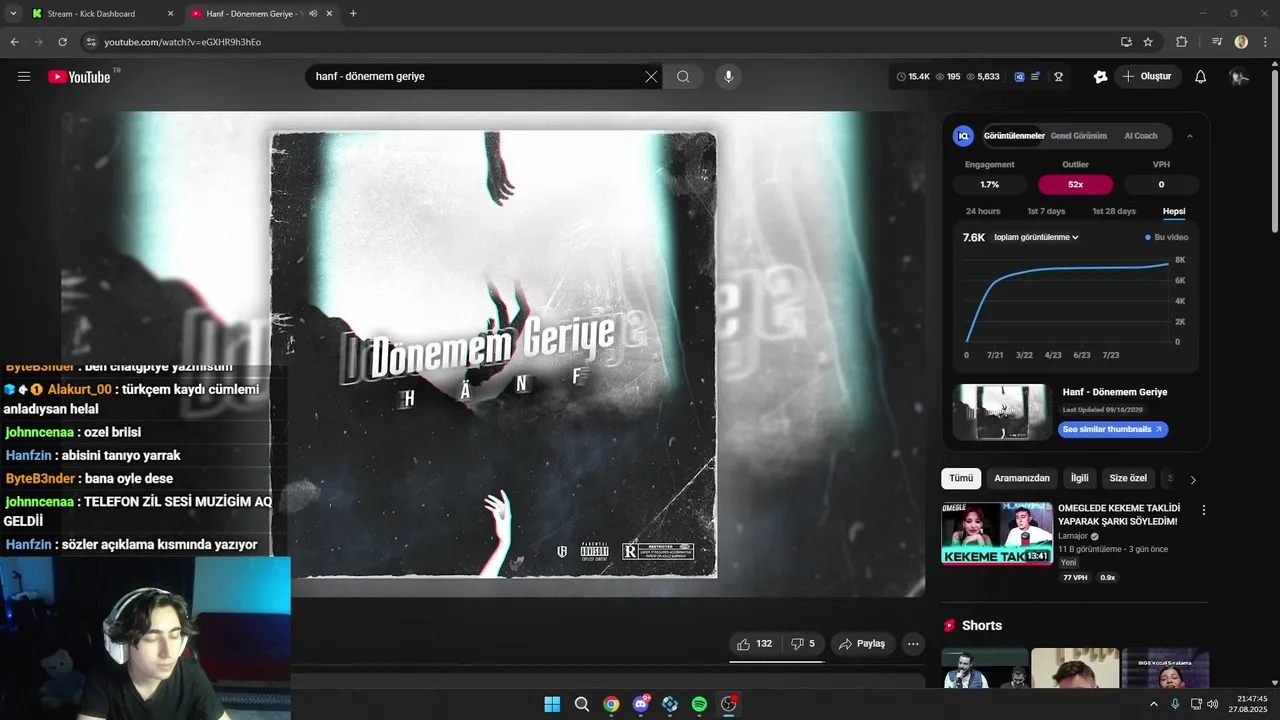Open the trophy icon in the vidIQ bar
This screenshot has width=1280, height=720.
(1058, 77)
